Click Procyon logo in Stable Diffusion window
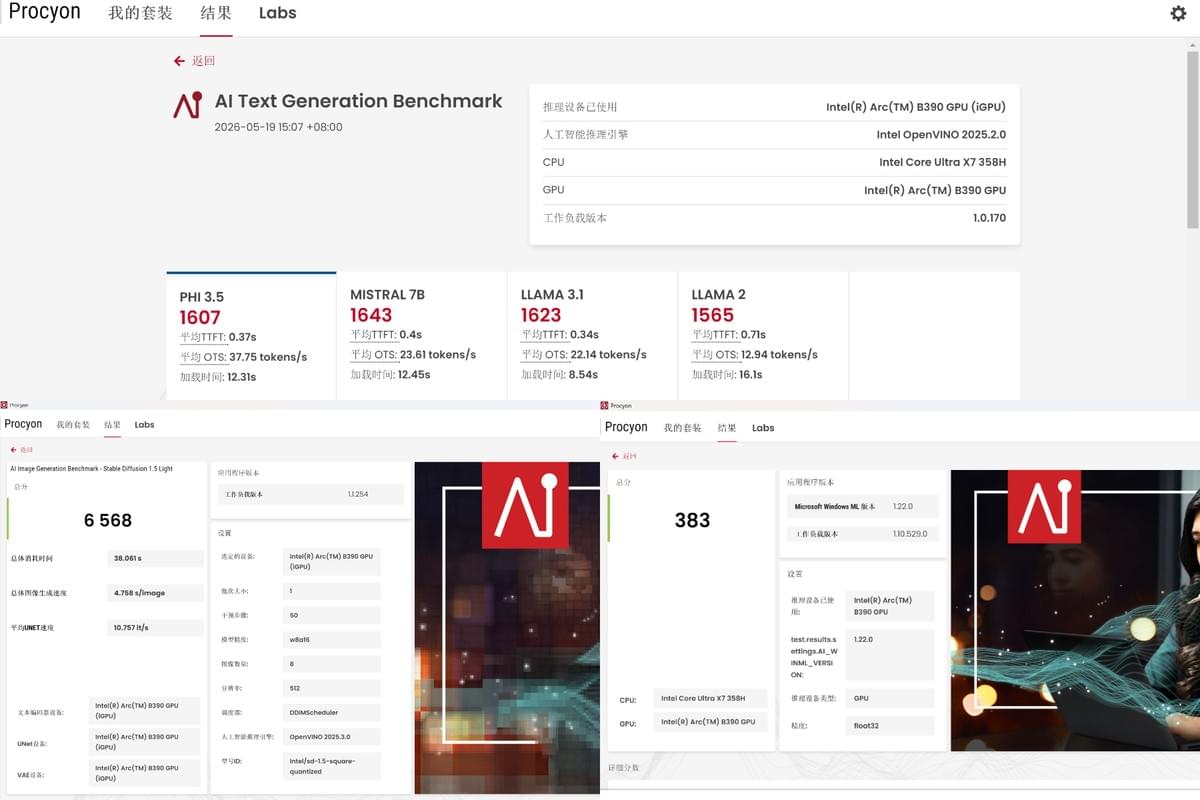The height and width of the screenshot is (800, 1200). coord(23,425)
